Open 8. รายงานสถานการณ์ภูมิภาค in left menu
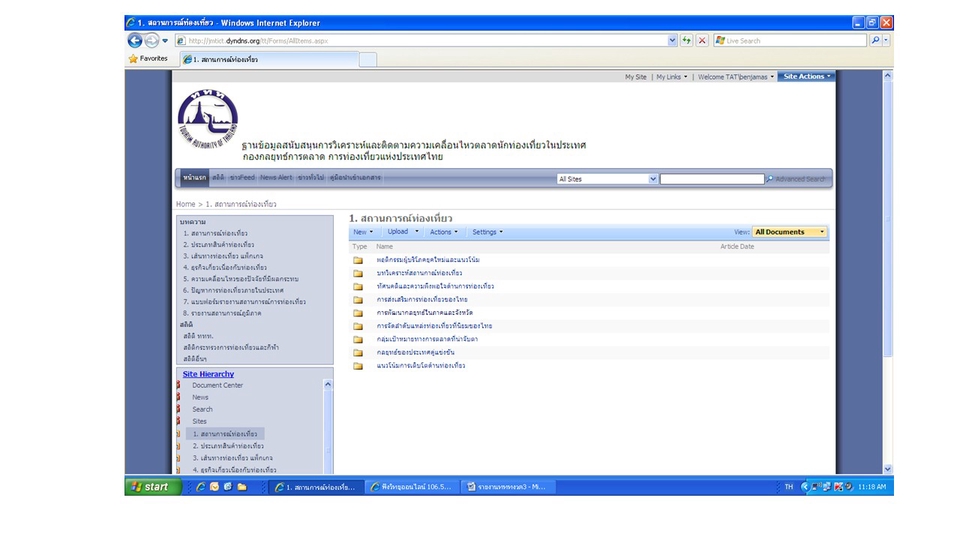 coord(222,313)
